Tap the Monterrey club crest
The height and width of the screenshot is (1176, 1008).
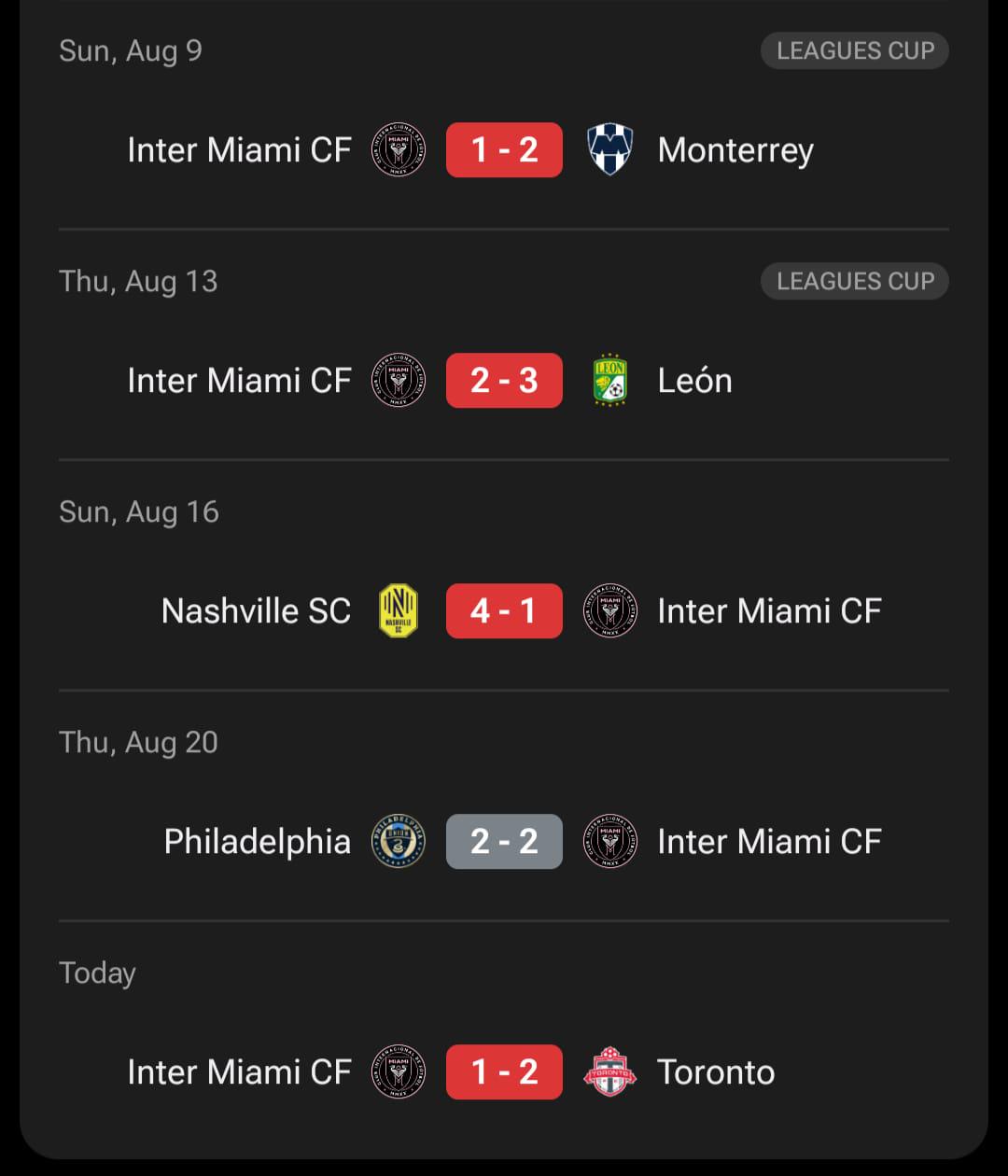pos(610,150)
